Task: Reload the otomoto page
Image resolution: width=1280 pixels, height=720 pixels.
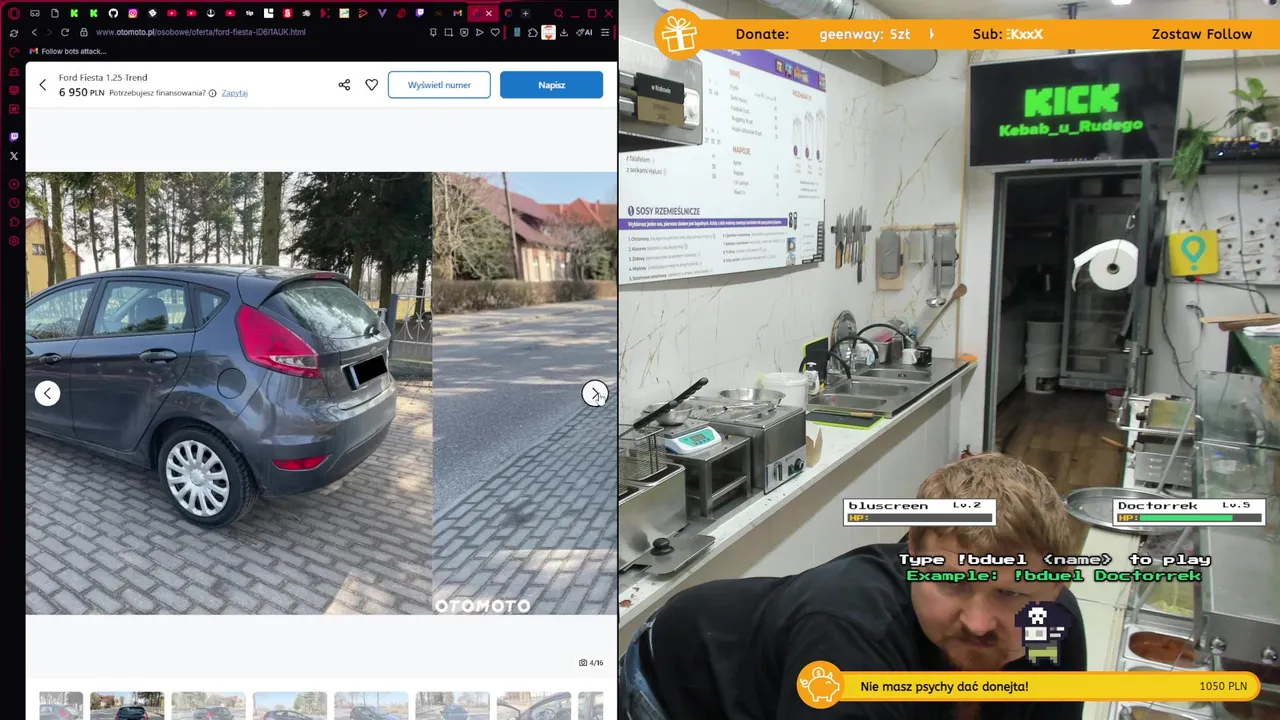Action: (x=65, y=32)
